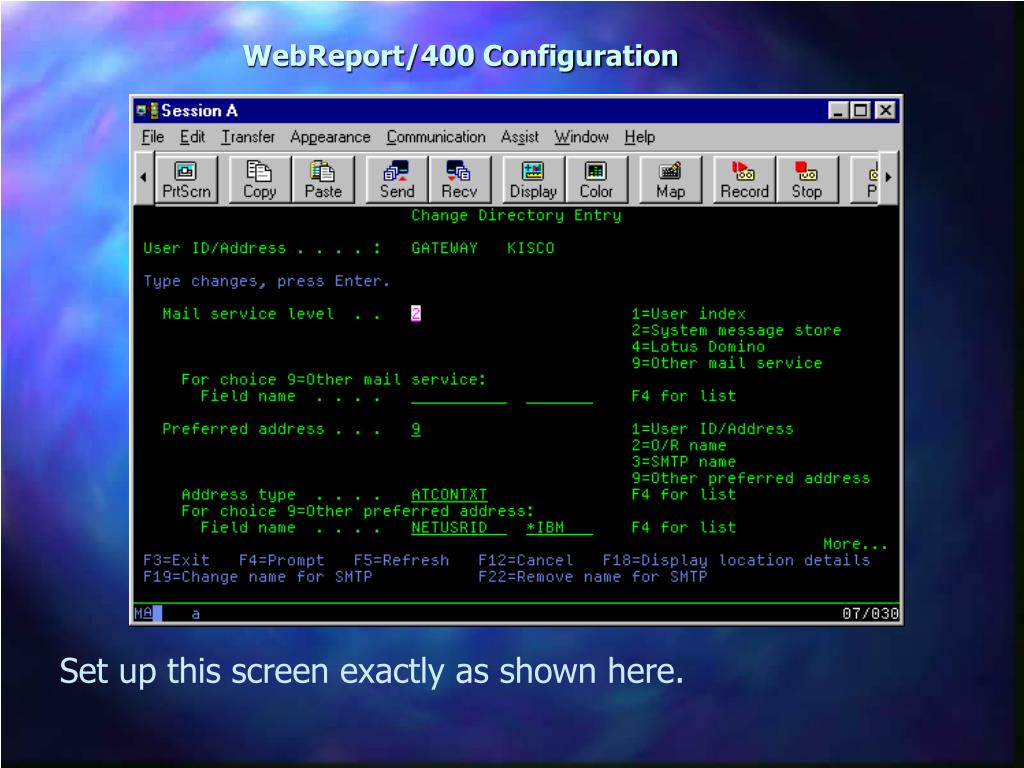Open the Assist menu
This screenshot has width=1024, height=768.
pyautogui.click(x=520, y=137)
